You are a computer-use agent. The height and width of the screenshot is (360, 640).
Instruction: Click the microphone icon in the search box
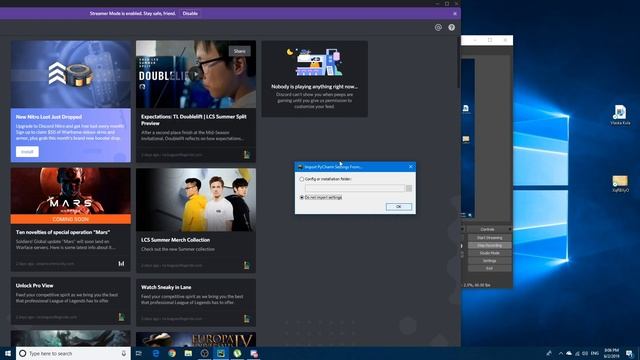tap(124, 353)
